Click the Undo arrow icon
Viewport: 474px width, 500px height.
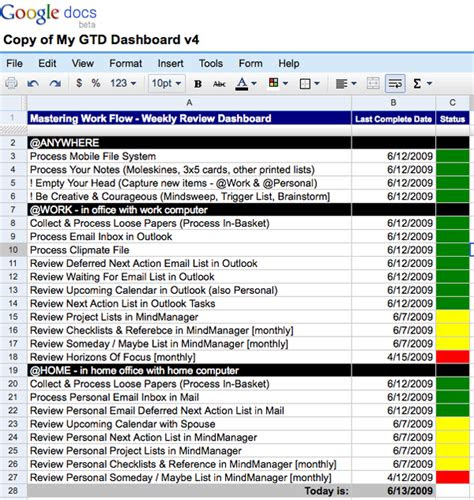(x=33, y=83)
